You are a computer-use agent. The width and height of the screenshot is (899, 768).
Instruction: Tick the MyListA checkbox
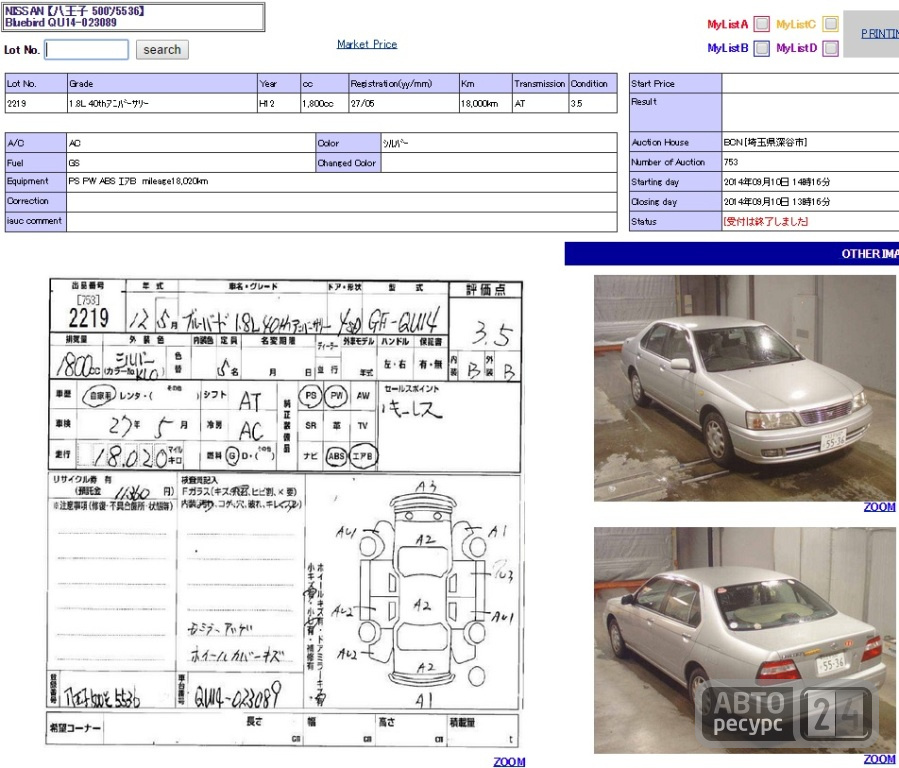click(x=761, y=24)
